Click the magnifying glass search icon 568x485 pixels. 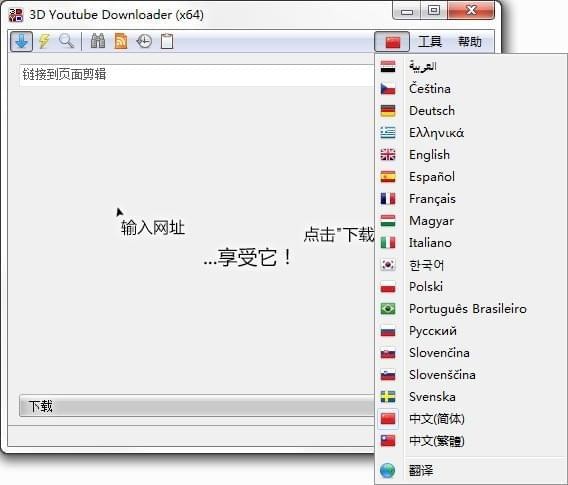pos(66,41)
